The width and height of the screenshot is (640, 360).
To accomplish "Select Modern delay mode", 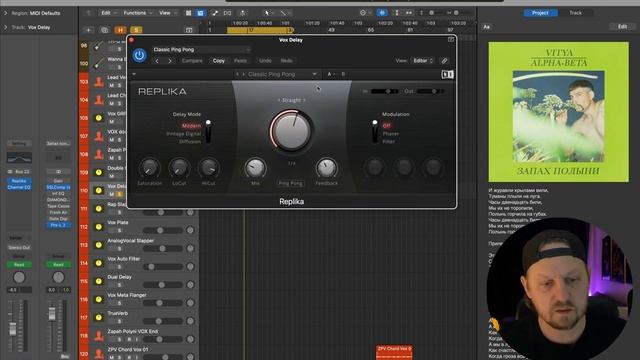I will coord(191,126).
